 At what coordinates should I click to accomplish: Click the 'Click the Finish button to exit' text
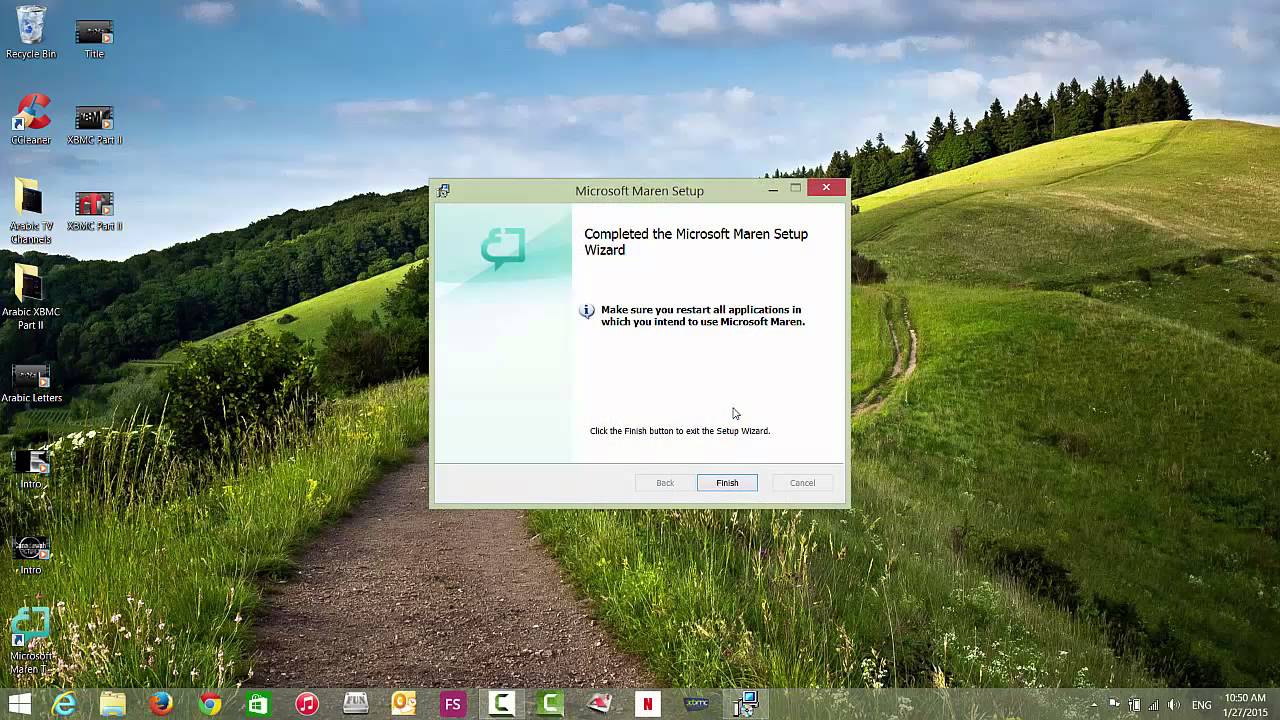click(x=680, y=431)
